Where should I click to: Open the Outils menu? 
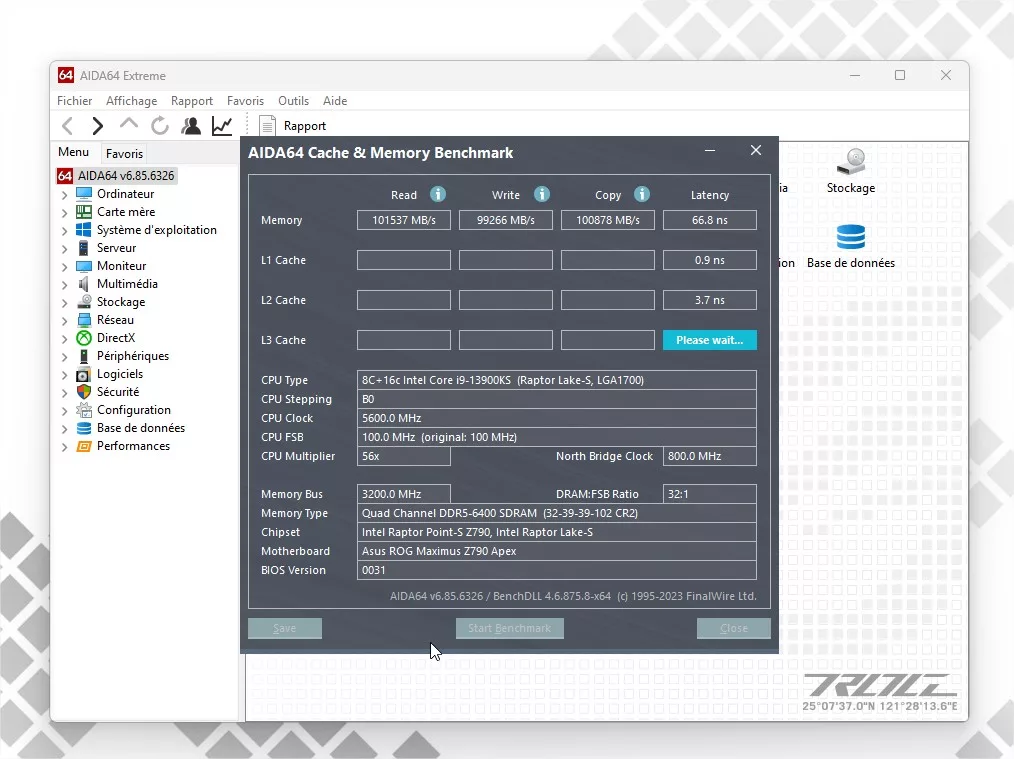point(293,101)
